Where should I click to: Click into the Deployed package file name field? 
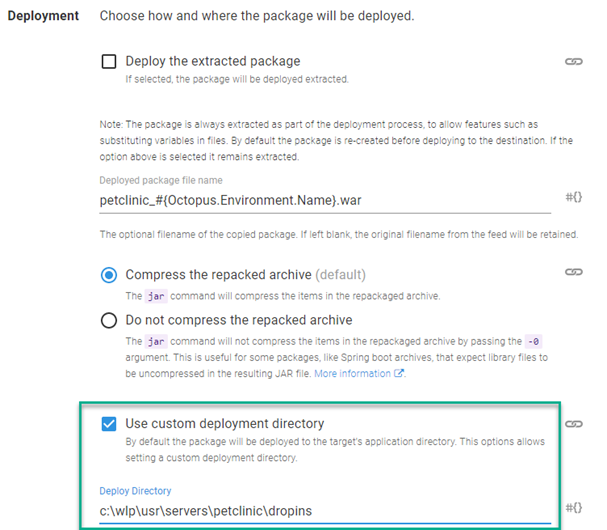pos(325,199)
